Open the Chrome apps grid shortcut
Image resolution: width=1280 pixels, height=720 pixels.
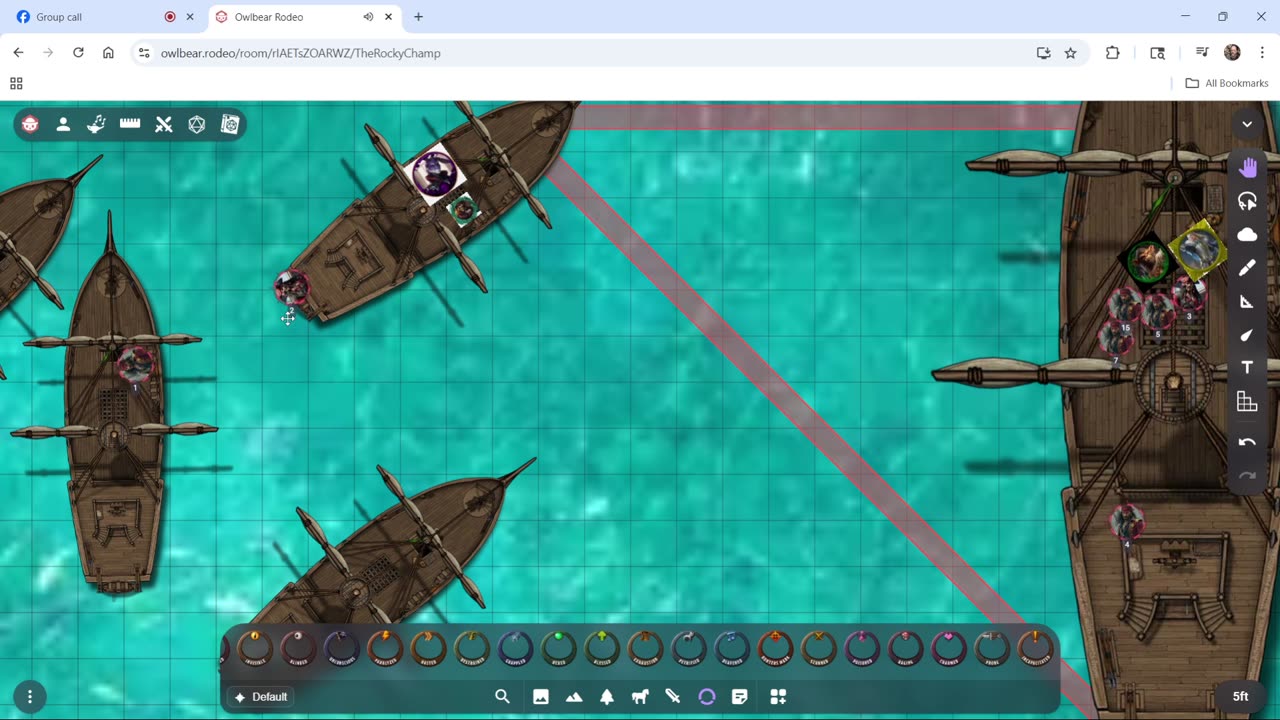16,83
